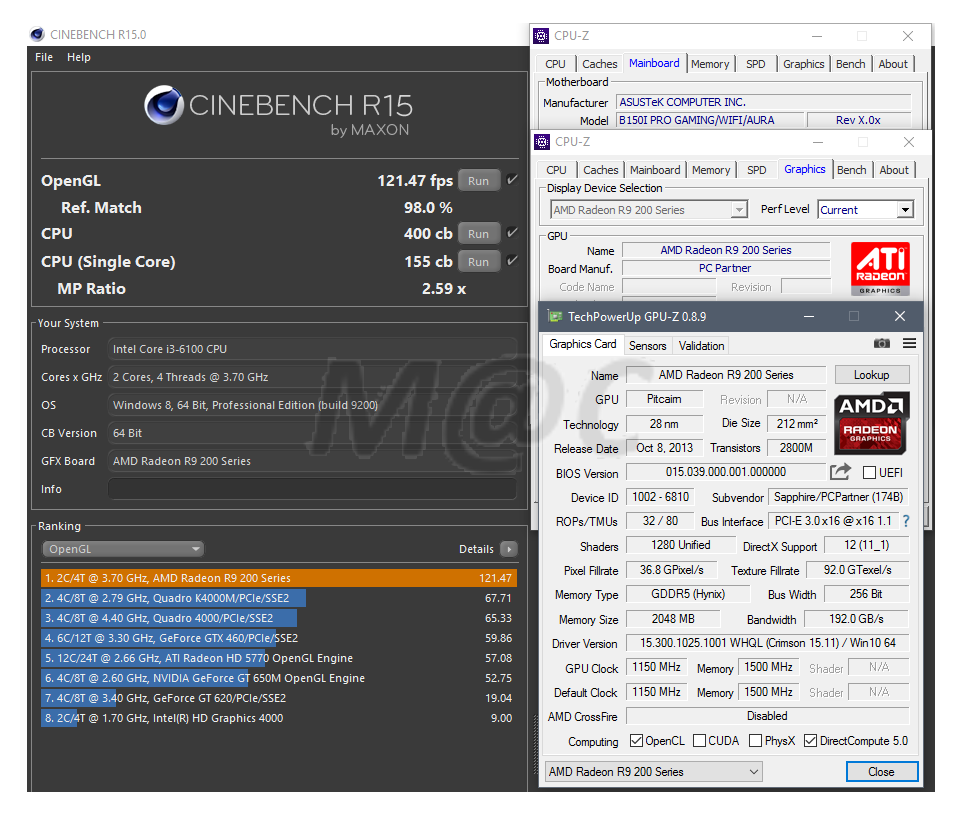
Task: Toggle the CPU test checkmark
Action: click(513, 233)
